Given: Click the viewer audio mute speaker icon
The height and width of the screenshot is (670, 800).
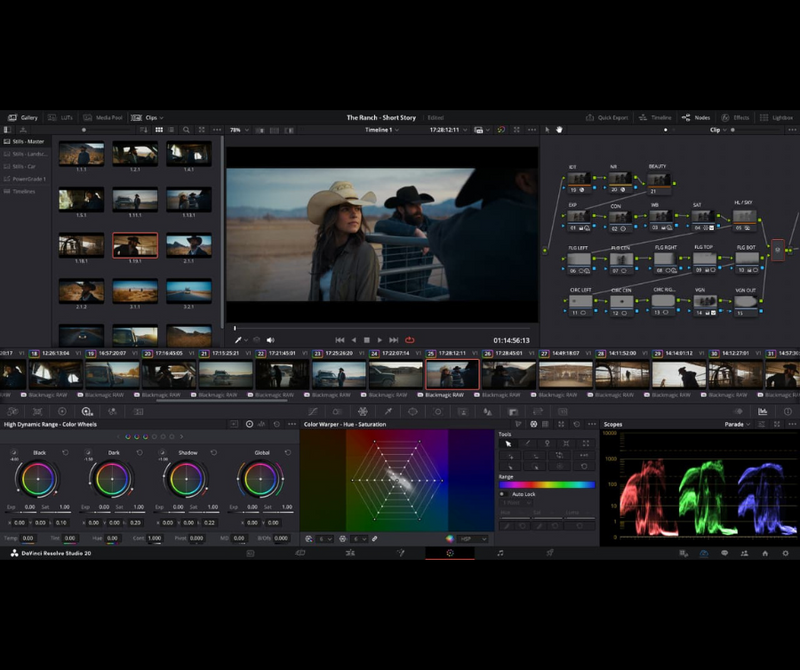Looking at the screenshot, I should (270, 340).
